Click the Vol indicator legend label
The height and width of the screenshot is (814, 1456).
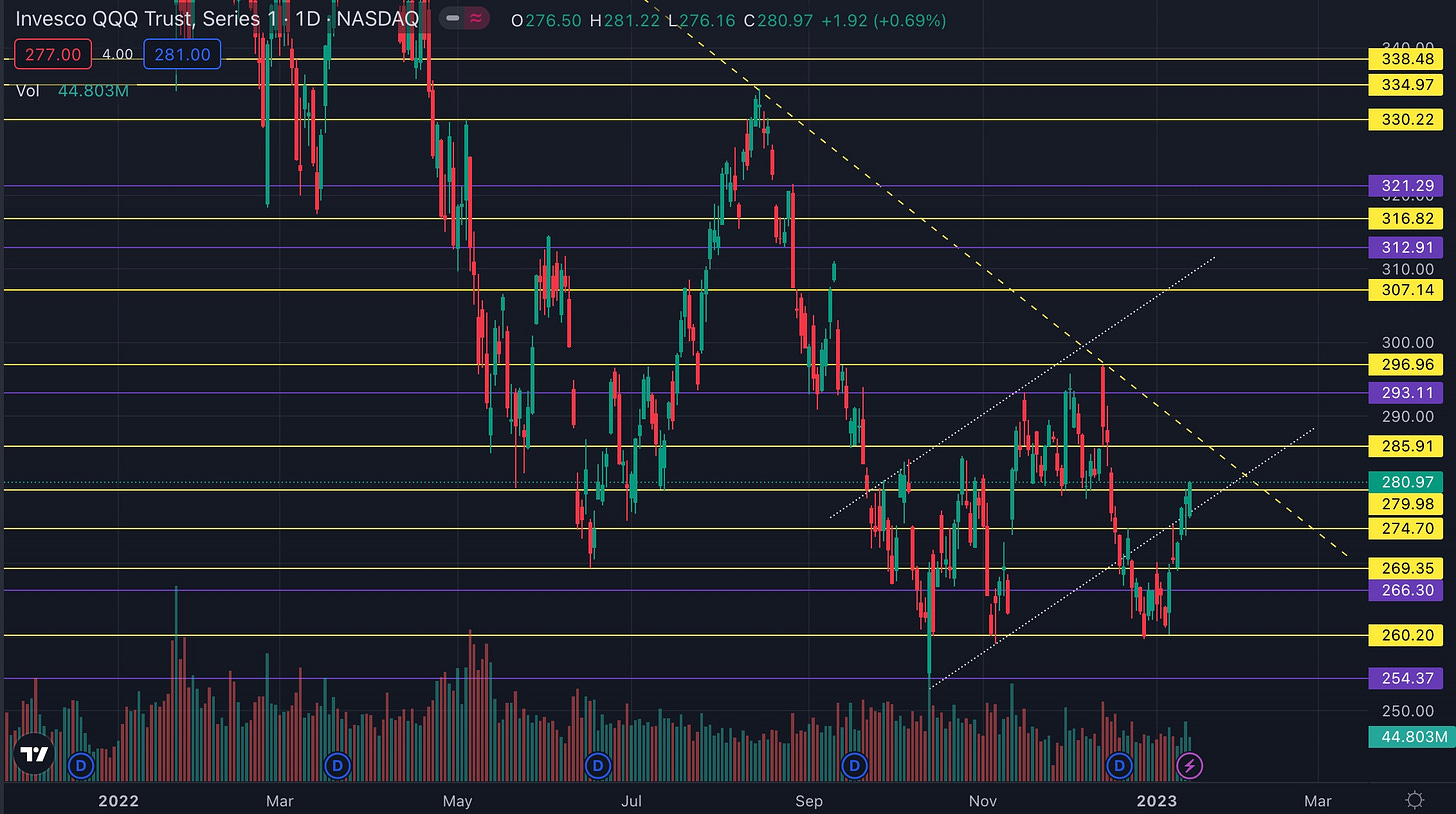click(28, 90)
